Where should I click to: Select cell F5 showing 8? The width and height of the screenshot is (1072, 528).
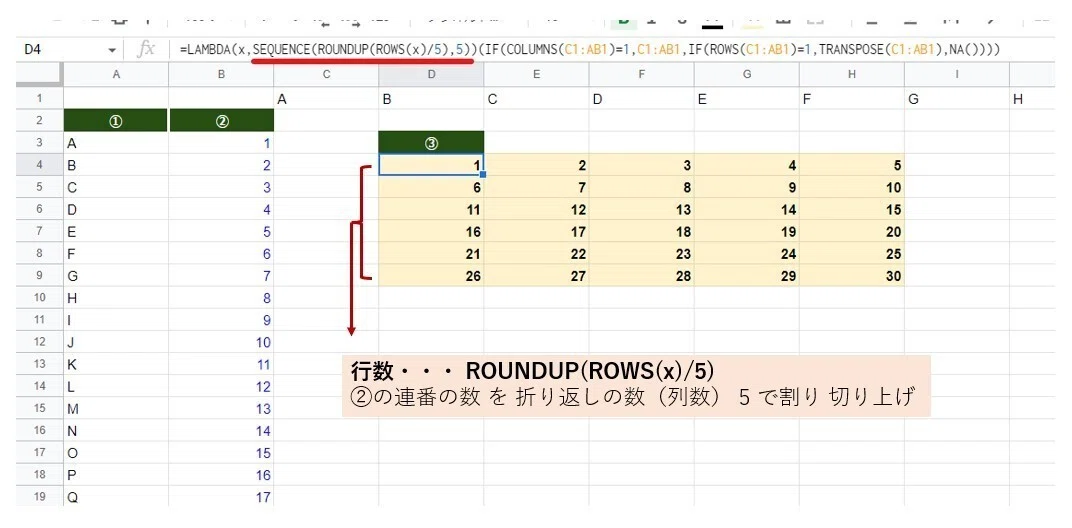point(642,187)
